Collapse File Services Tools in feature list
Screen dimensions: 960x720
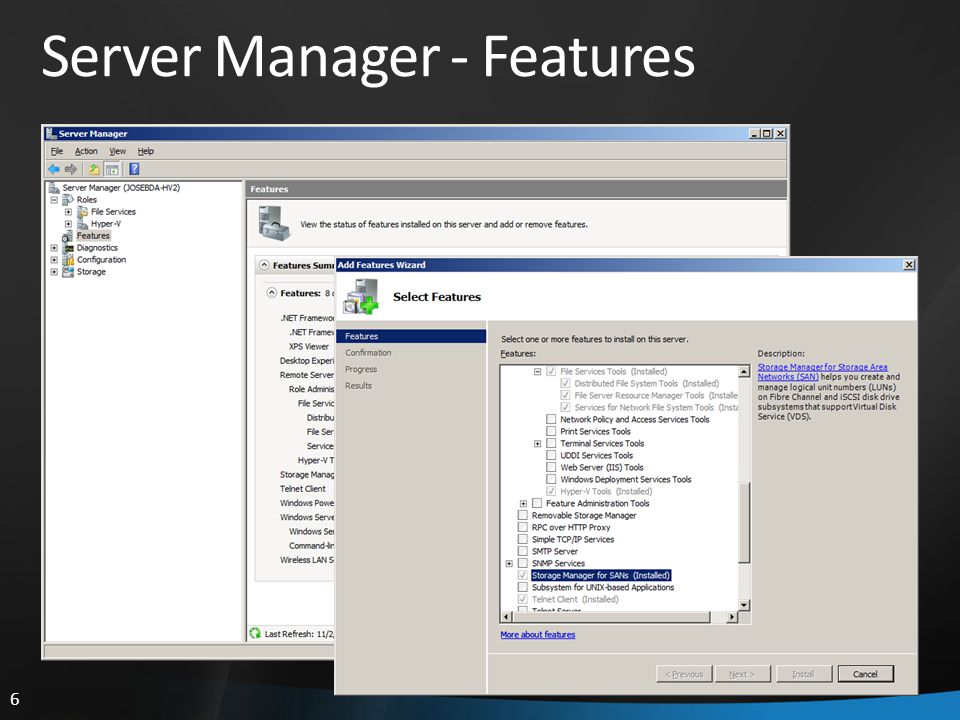pos(537,372)
